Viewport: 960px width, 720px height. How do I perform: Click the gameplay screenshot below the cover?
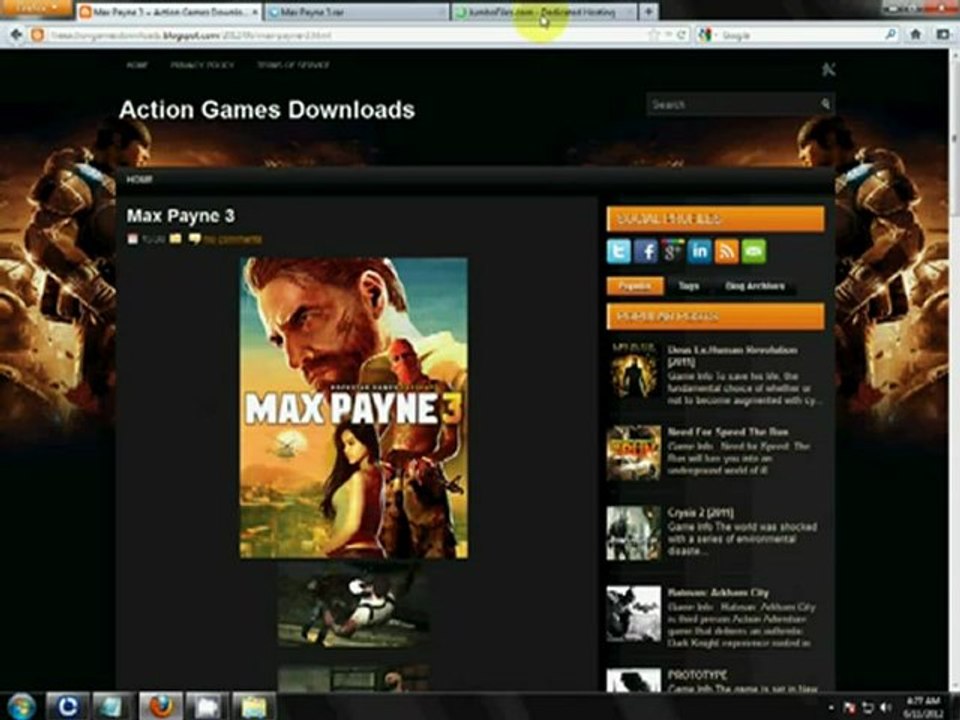[x=353, y=606]
